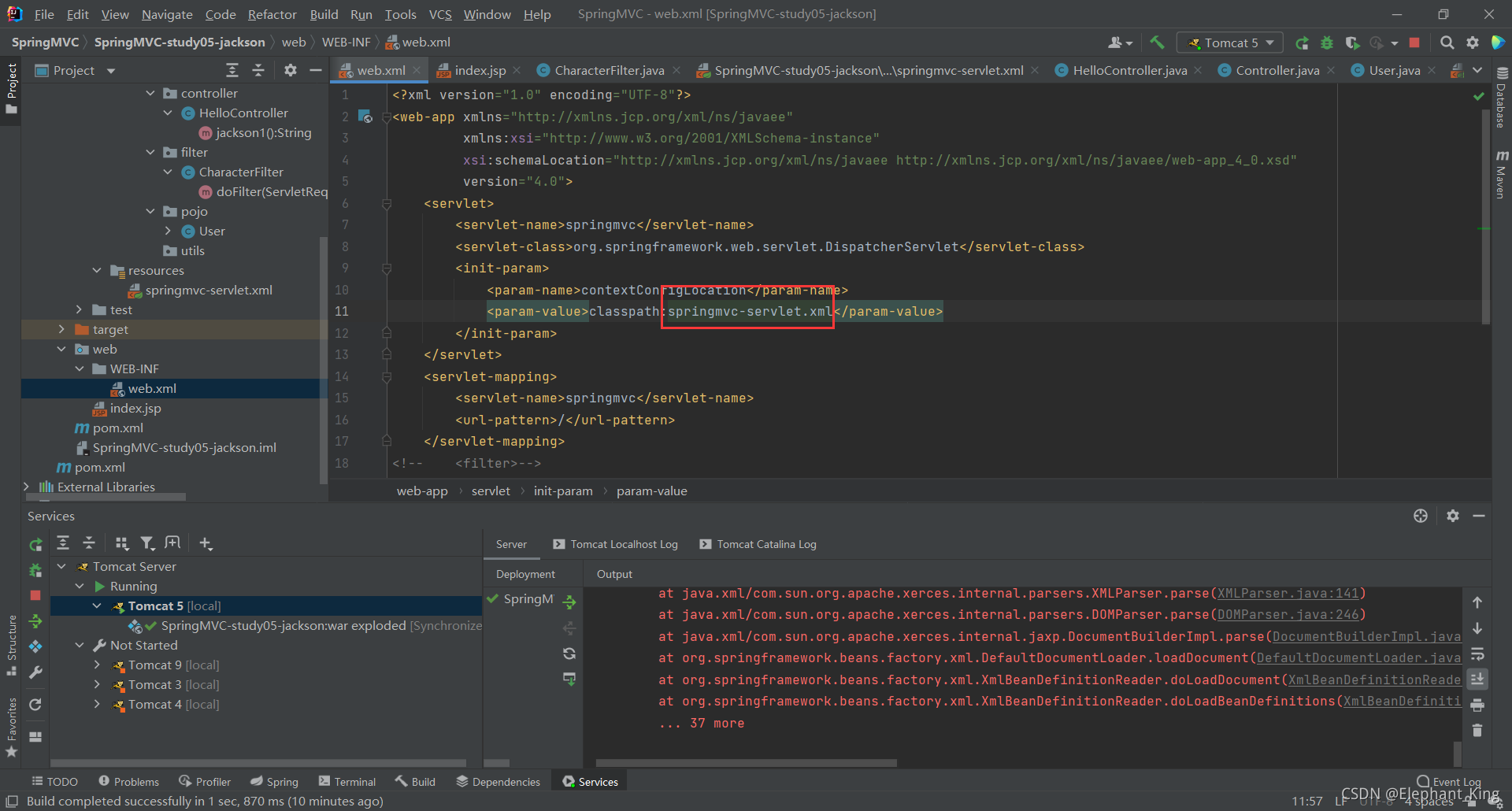Open the Tomcat 5 run configuration dropdown
Viewport: 1512px width, 811px height.
[x=1230, y=43]
